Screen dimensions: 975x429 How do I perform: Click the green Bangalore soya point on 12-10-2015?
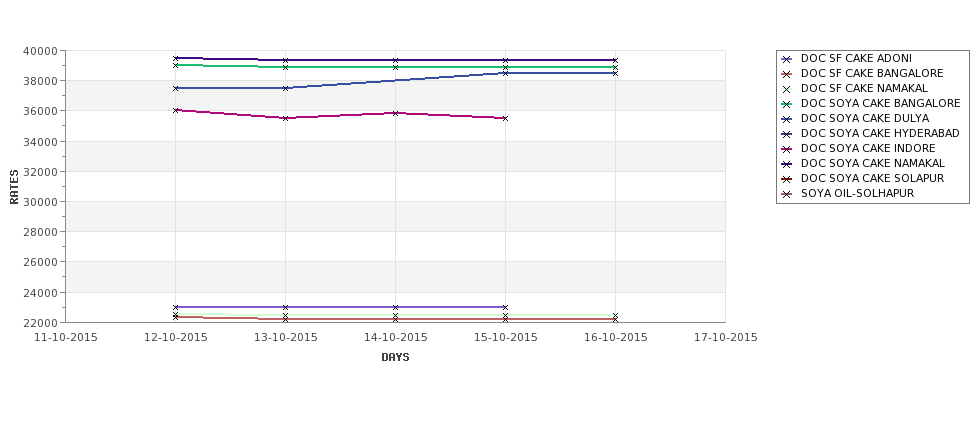pos(175,65)
